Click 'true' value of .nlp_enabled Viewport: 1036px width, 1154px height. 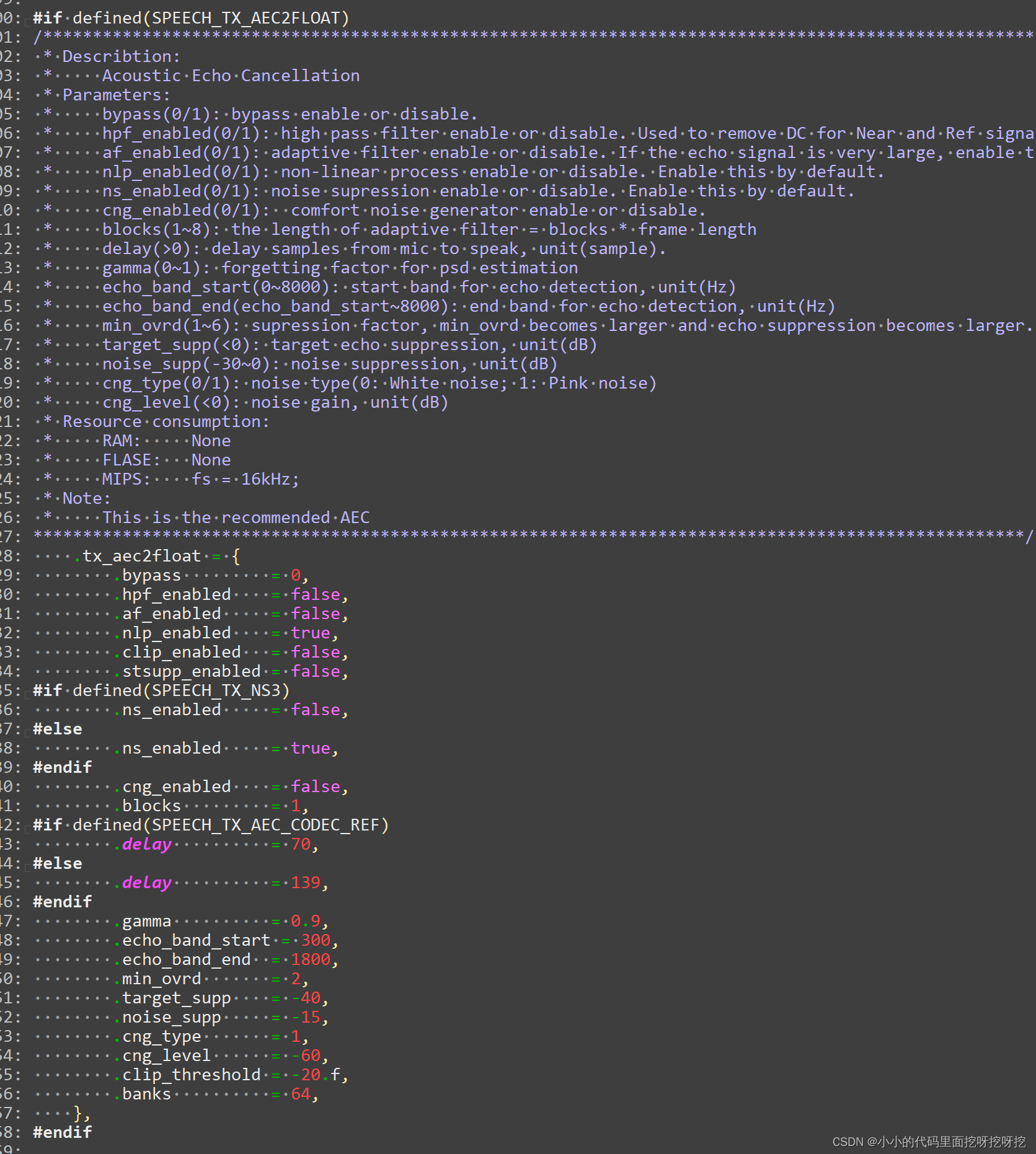(311, 633)
